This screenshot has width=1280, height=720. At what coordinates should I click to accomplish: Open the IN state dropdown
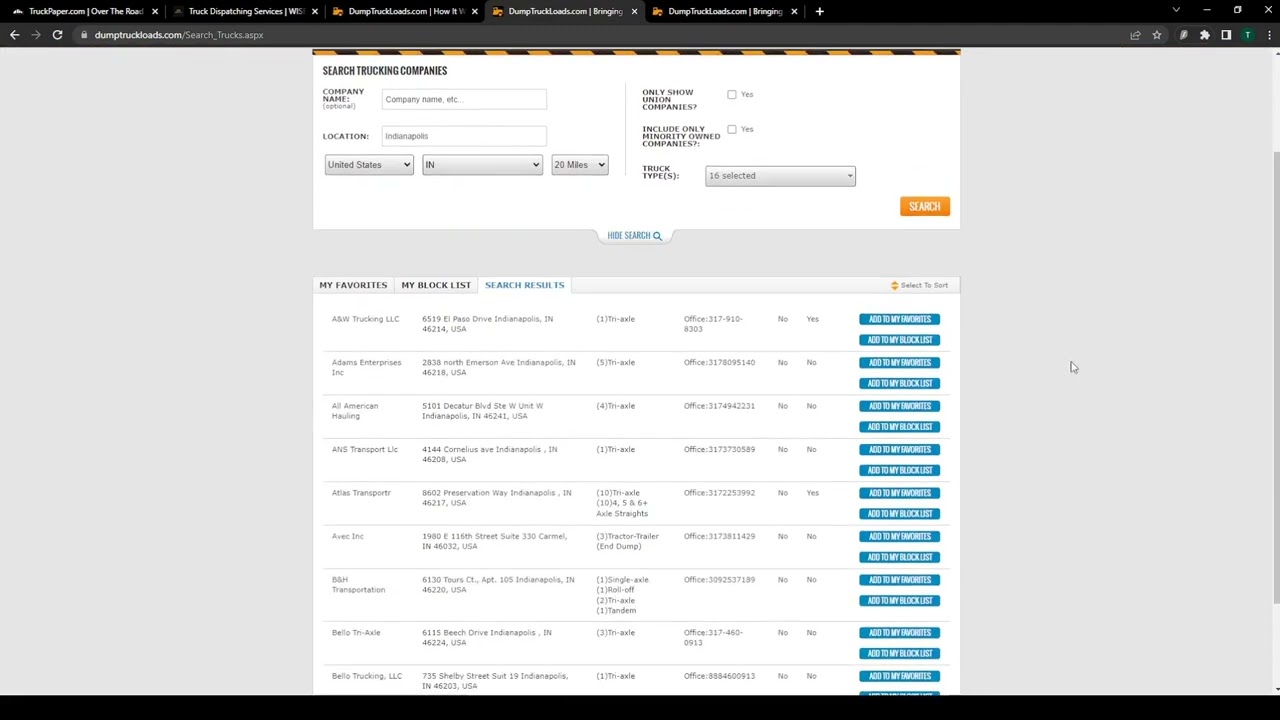(481, 164)
